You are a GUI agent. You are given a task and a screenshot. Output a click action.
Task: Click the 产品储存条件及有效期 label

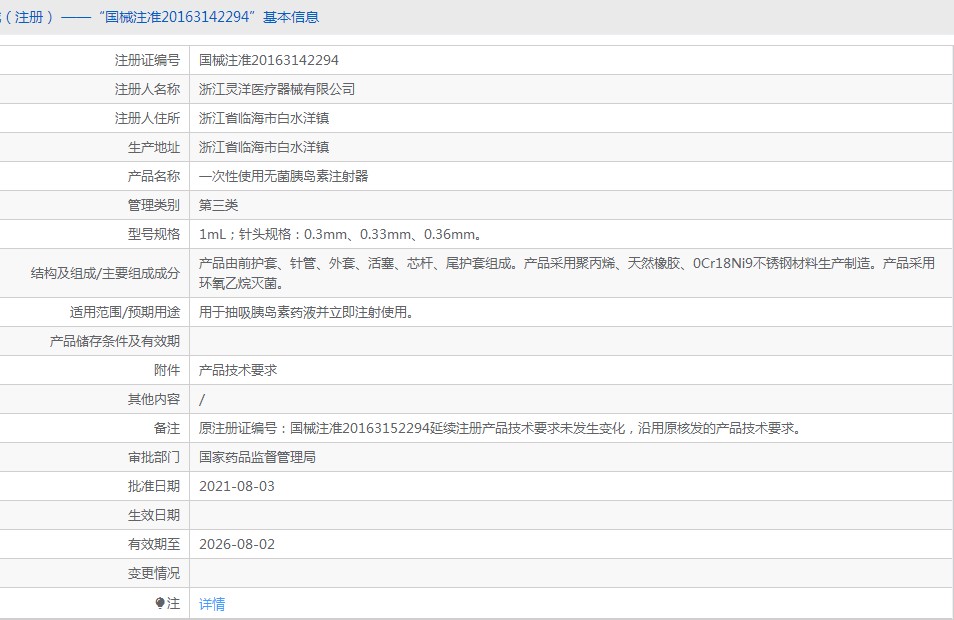pos(115,341)
